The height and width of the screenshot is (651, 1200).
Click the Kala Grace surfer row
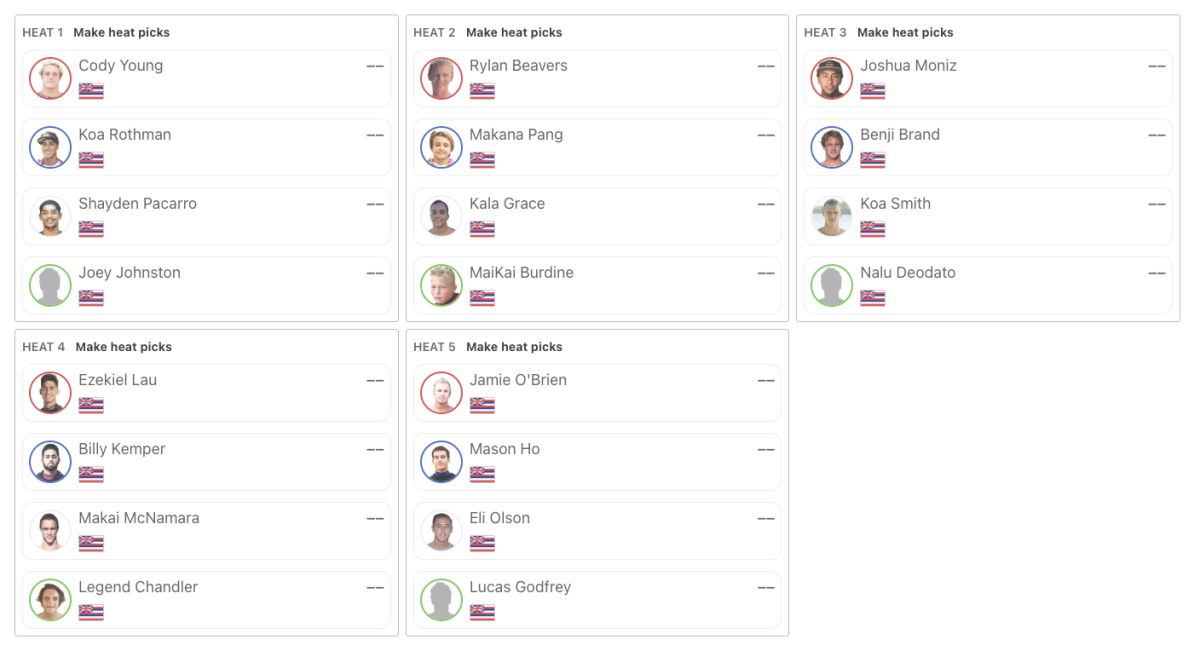point(597,216)
